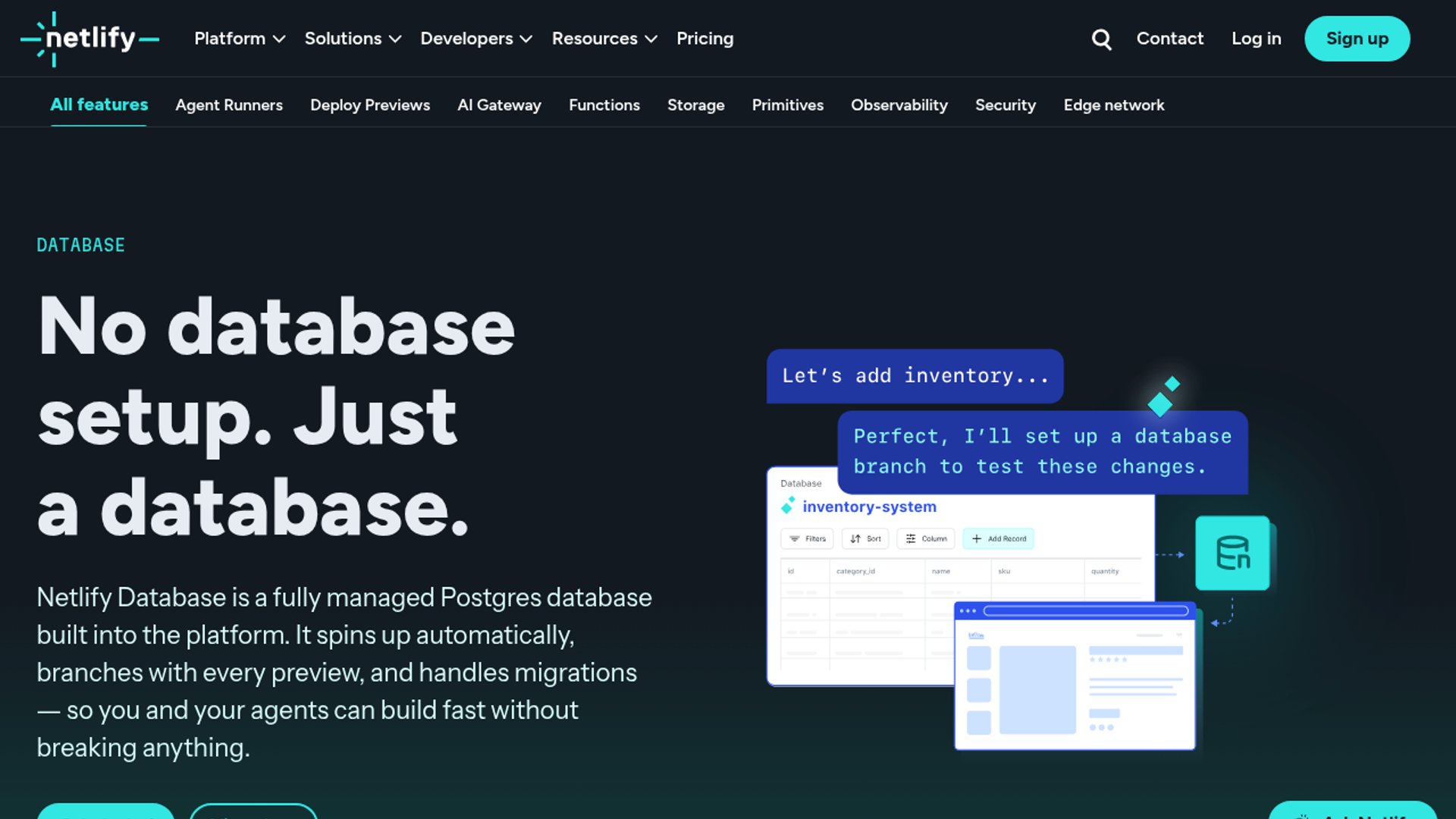Click the "Let's add inventory..." chat bubble
This screenshot has width=1456, height=819.
pyautogui.click(x=915, y=376)
